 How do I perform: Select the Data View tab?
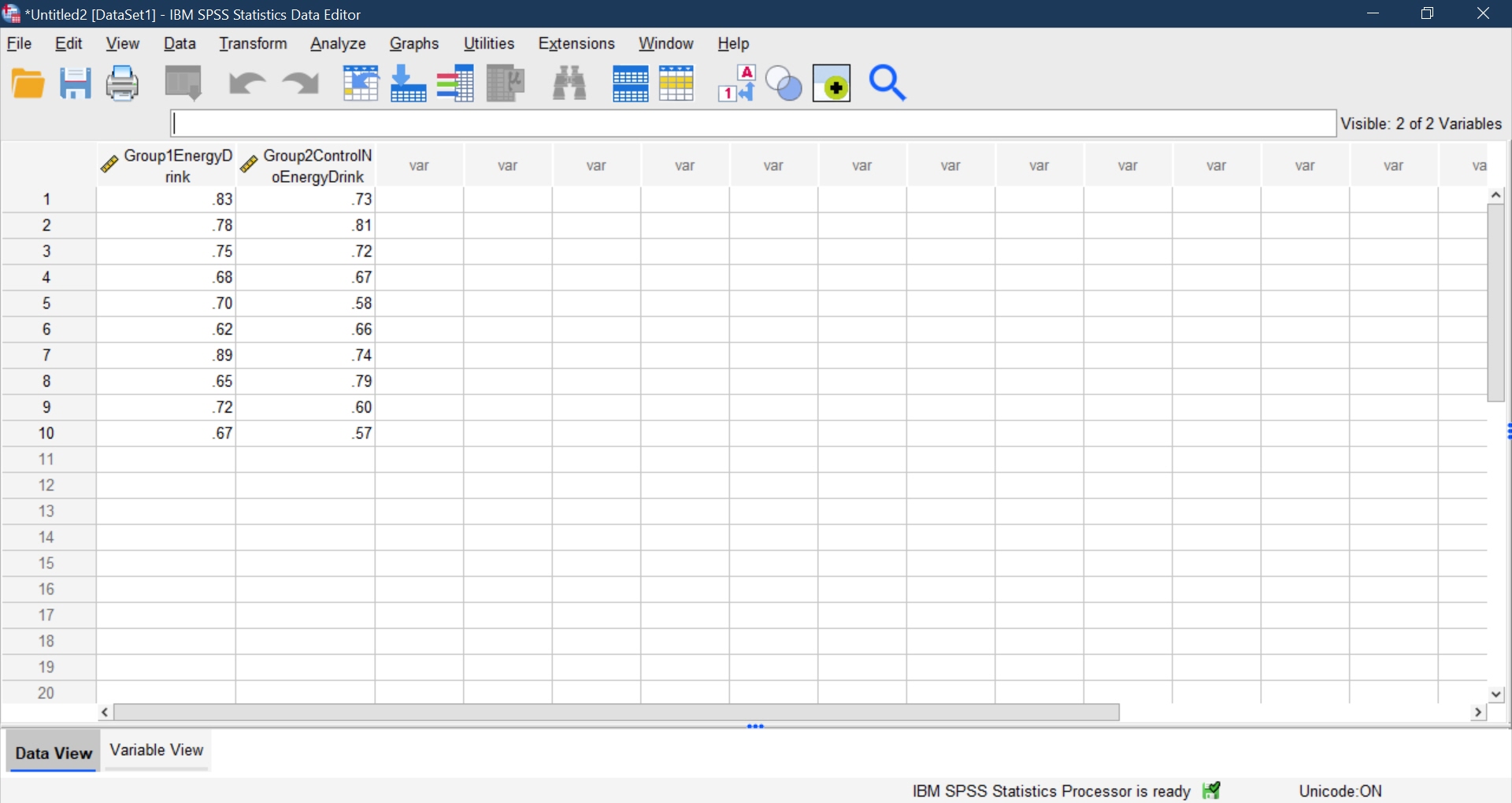(54, 753)
